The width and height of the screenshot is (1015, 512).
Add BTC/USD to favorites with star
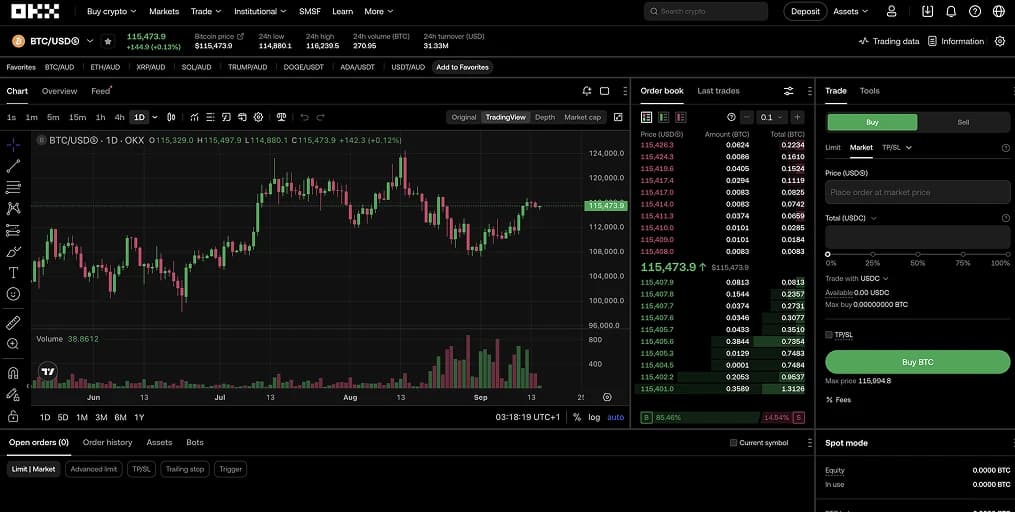[107, 41]
